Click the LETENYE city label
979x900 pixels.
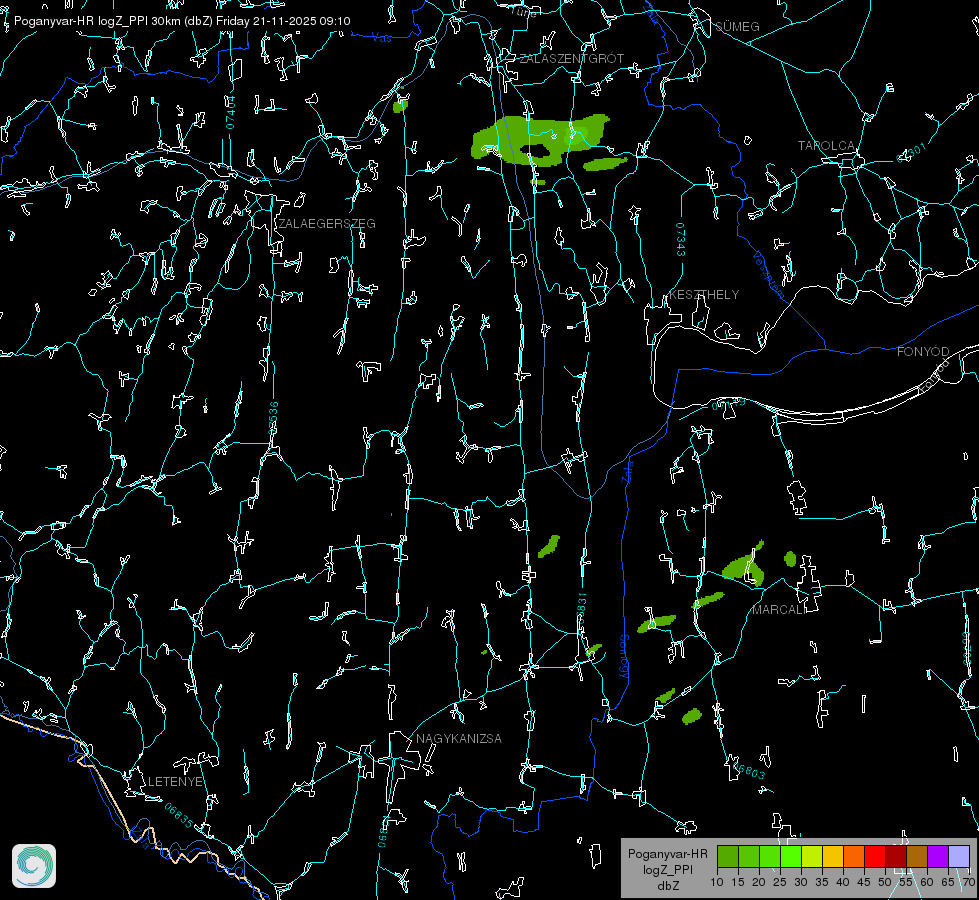175,782
